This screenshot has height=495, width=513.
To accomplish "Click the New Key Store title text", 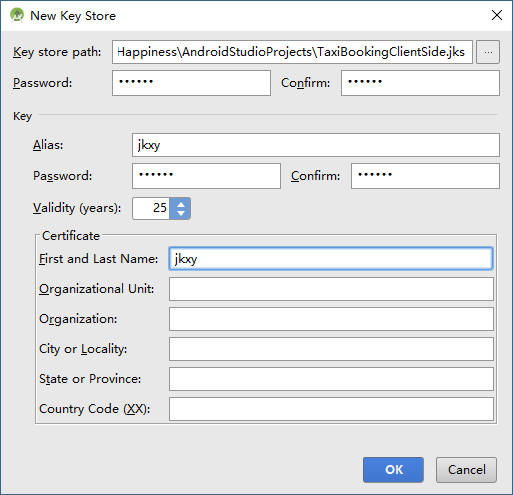I will coord(73,16).
